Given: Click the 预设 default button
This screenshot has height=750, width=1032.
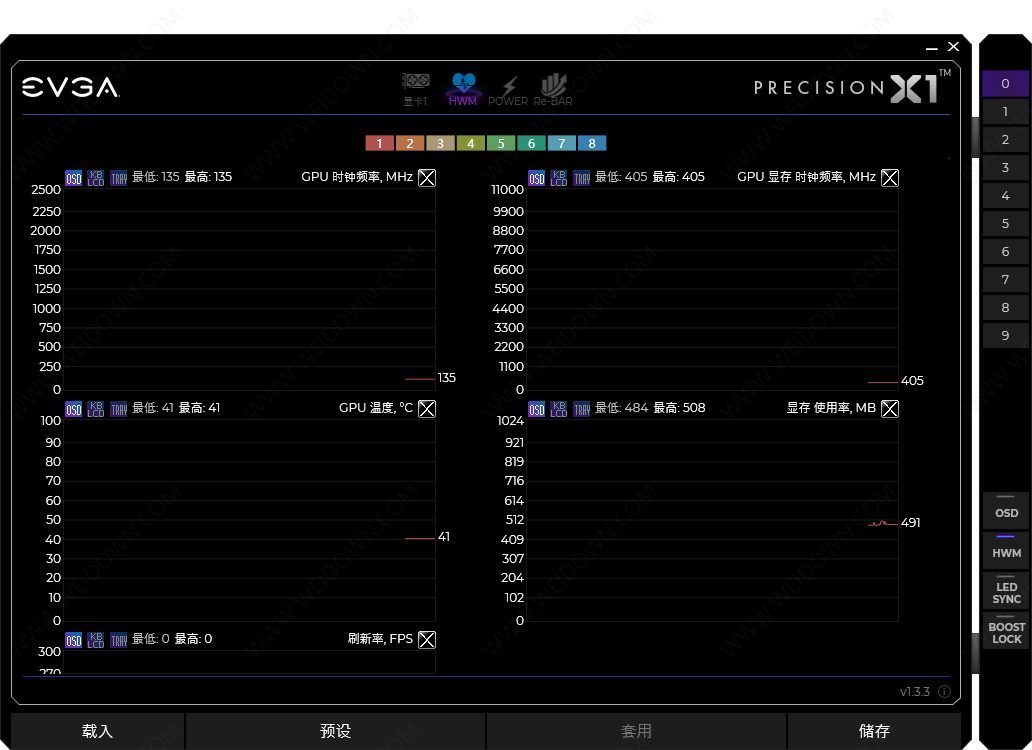Looking at the screenshot, I should 335,732.
